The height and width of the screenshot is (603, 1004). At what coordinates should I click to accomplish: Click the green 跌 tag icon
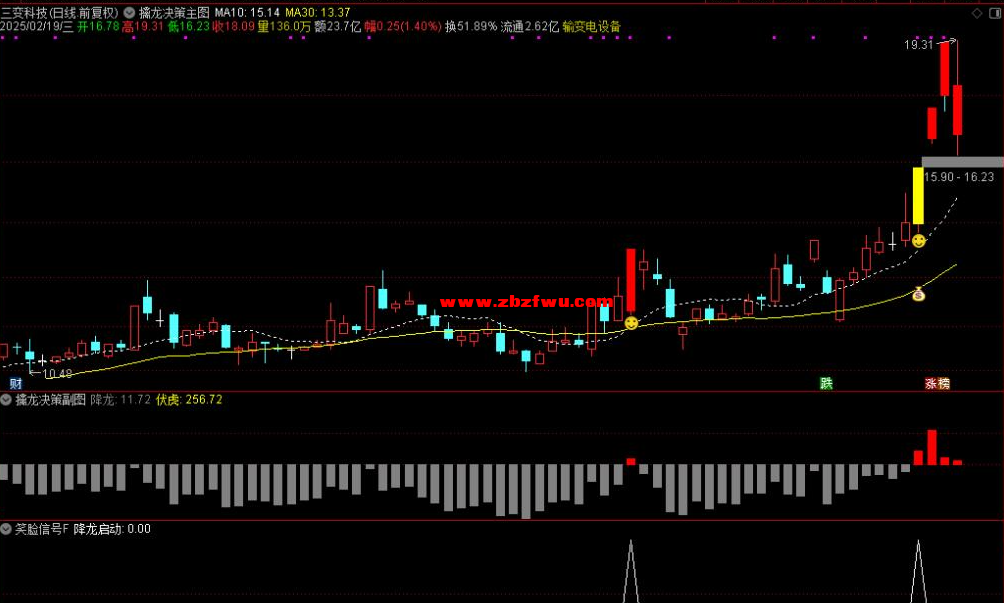826,383
